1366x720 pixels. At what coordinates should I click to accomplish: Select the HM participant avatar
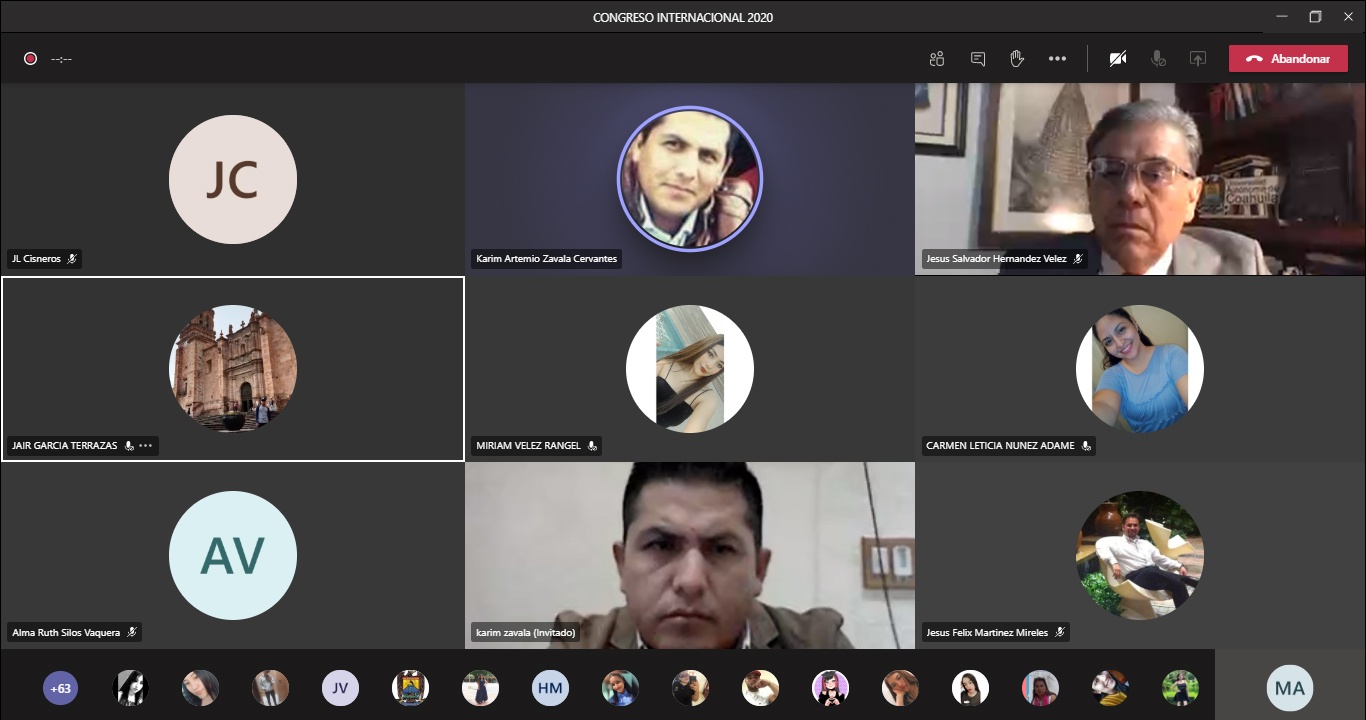[550, 688]
